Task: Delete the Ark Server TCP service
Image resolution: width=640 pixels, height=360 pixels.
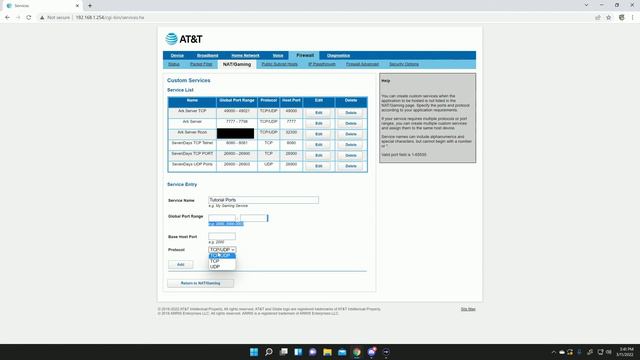Action: pyautogui.click(x=351, y=113)
